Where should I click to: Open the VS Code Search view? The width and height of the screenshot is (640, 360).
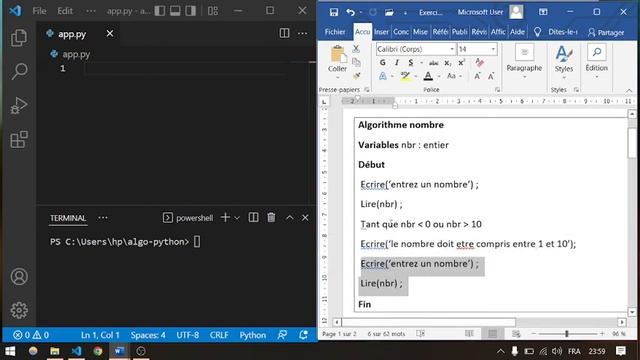click(x=19, y=71)
